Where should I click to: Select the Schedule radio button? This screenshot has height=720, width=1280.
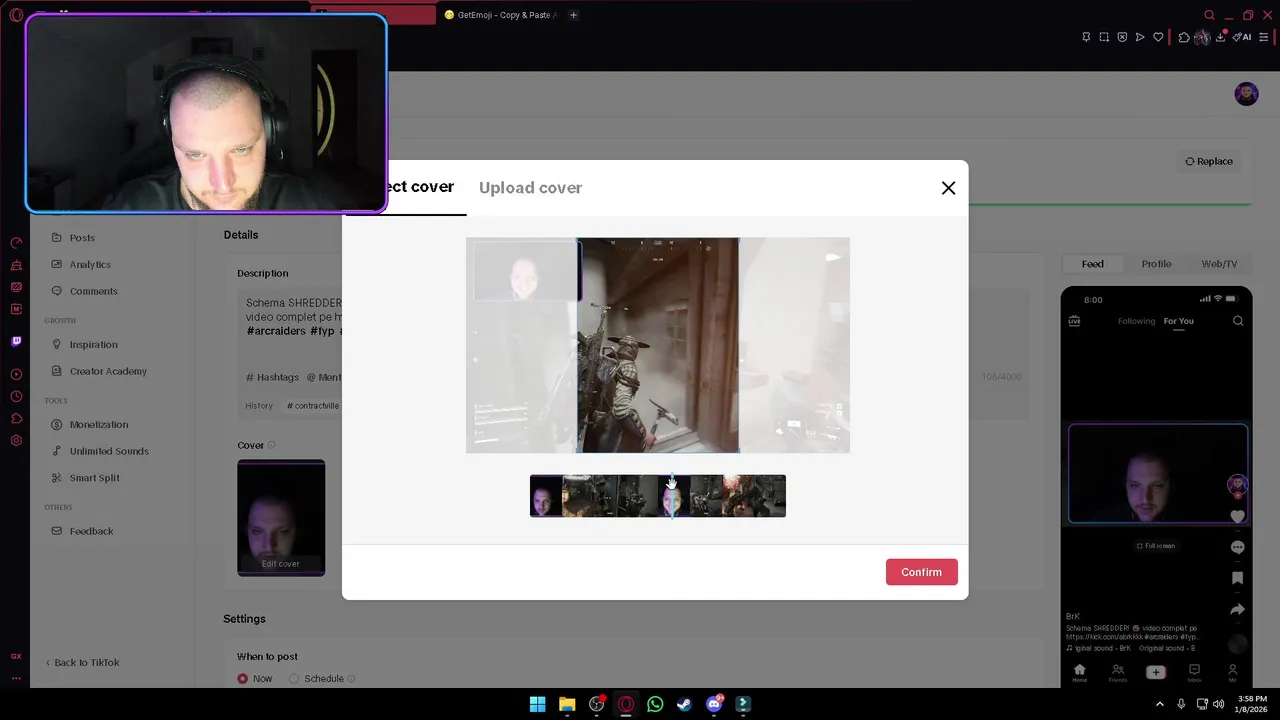[x=294, y=678]
